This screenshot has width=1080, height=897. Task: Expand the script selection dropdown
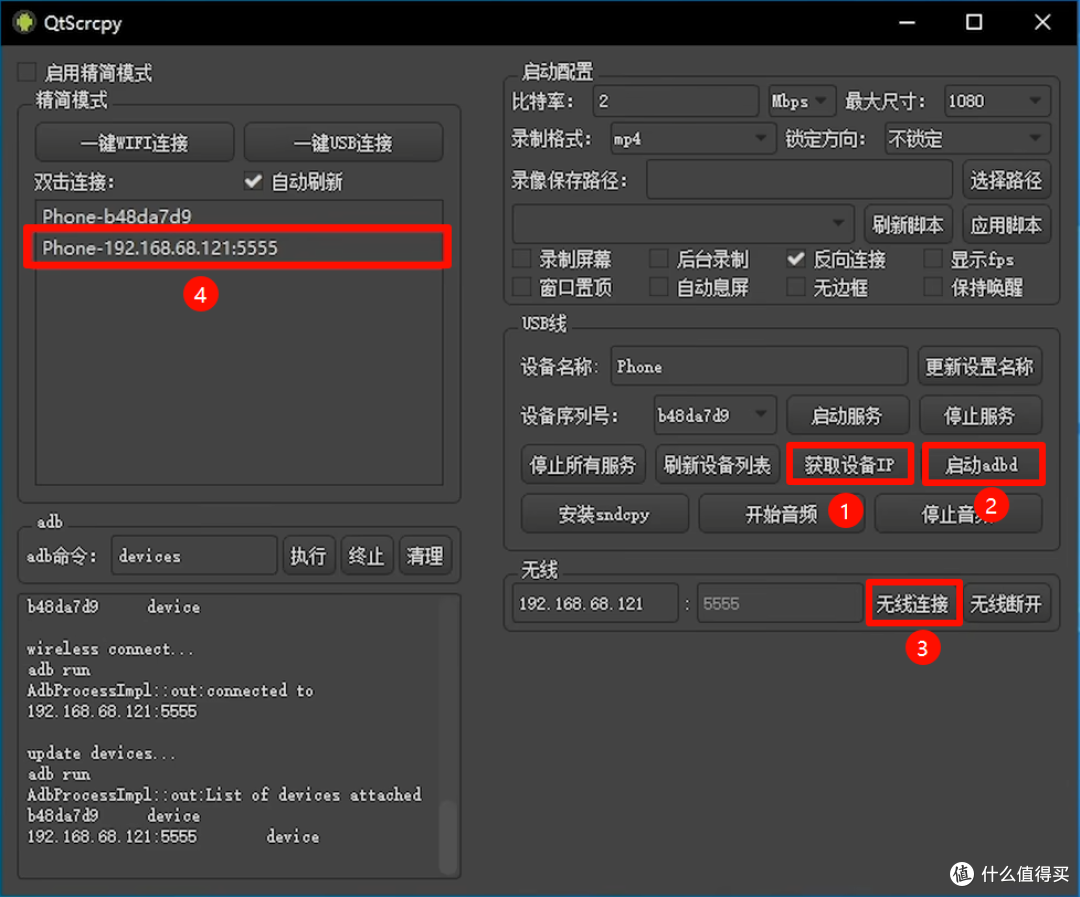(683, 223)
